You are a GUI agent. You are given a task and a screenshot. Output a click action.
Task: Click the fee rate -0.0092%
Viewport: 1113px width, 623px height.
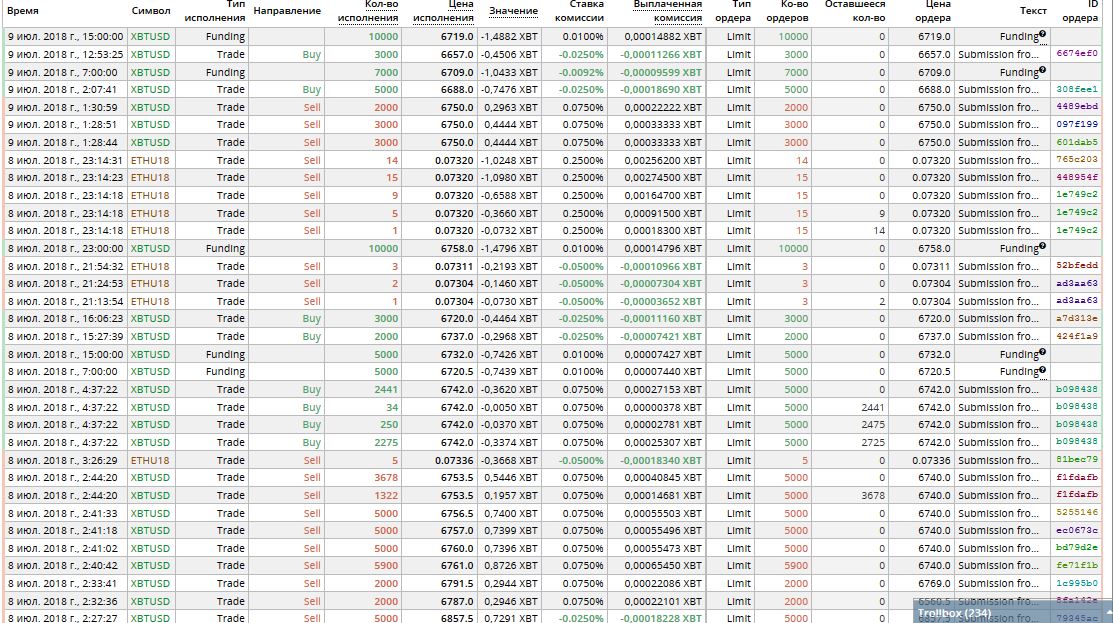(x=581, y=72)
